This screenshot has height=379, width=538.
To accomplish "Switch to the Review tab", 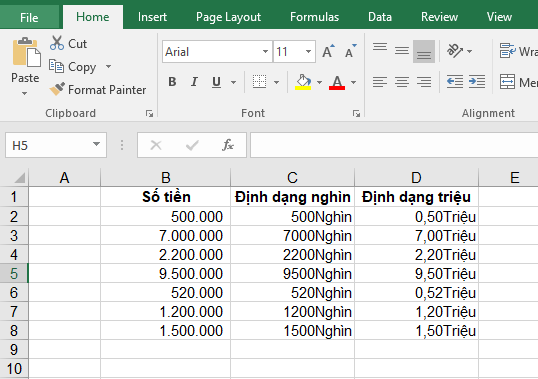I will [x=440, y=17].
